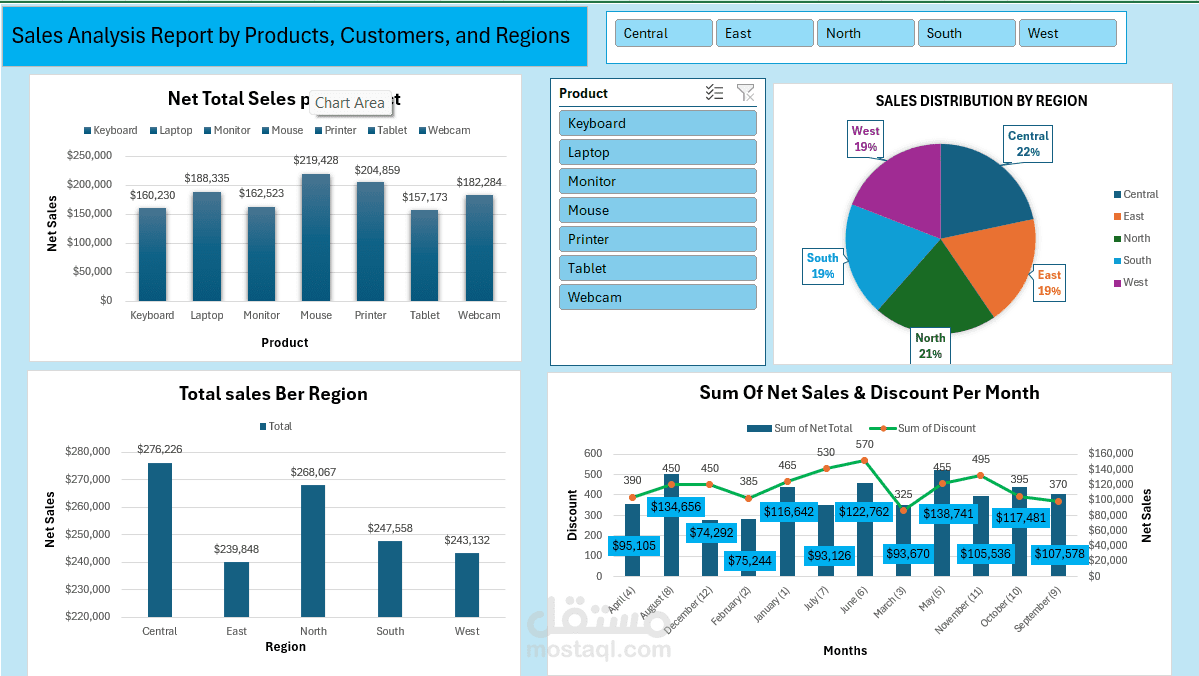
Task: Choose the Central region slicer button
Action: pos(664,34)
